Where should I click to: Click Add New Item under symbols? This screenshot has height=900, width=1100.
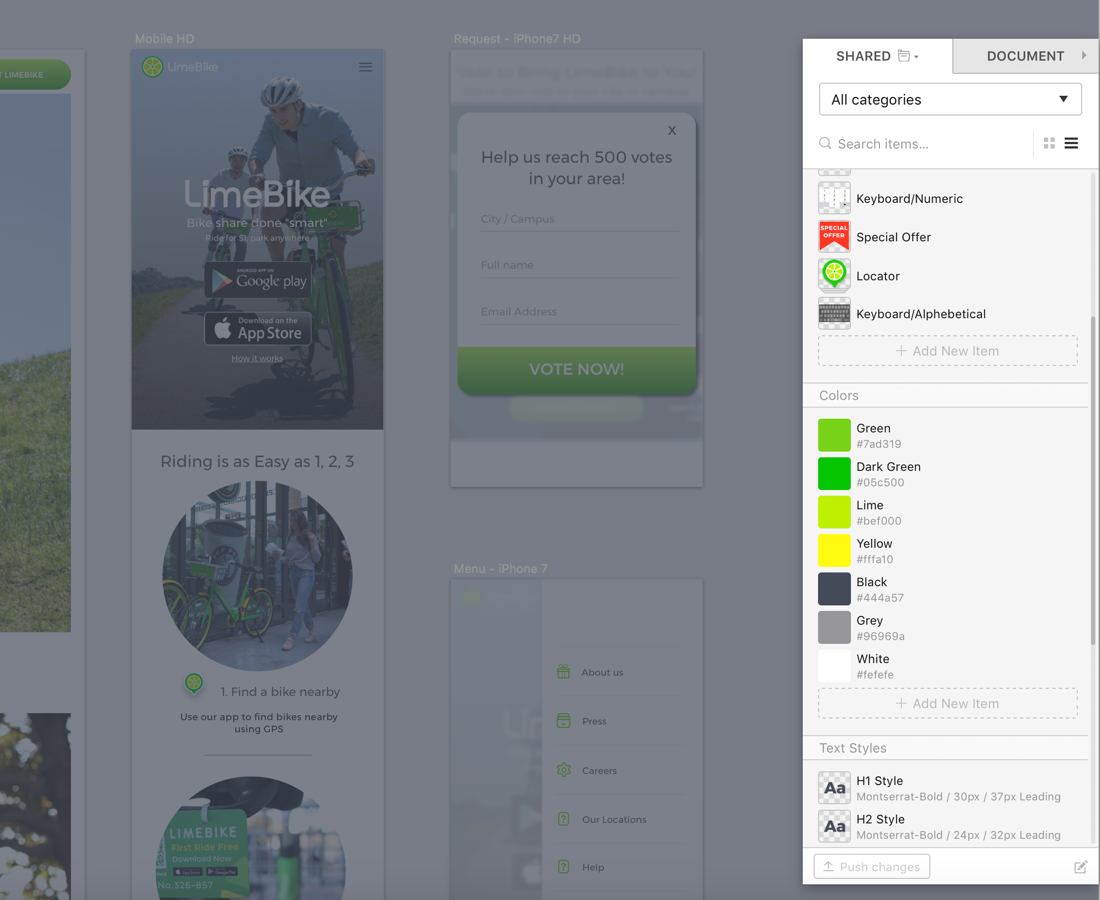948,351
